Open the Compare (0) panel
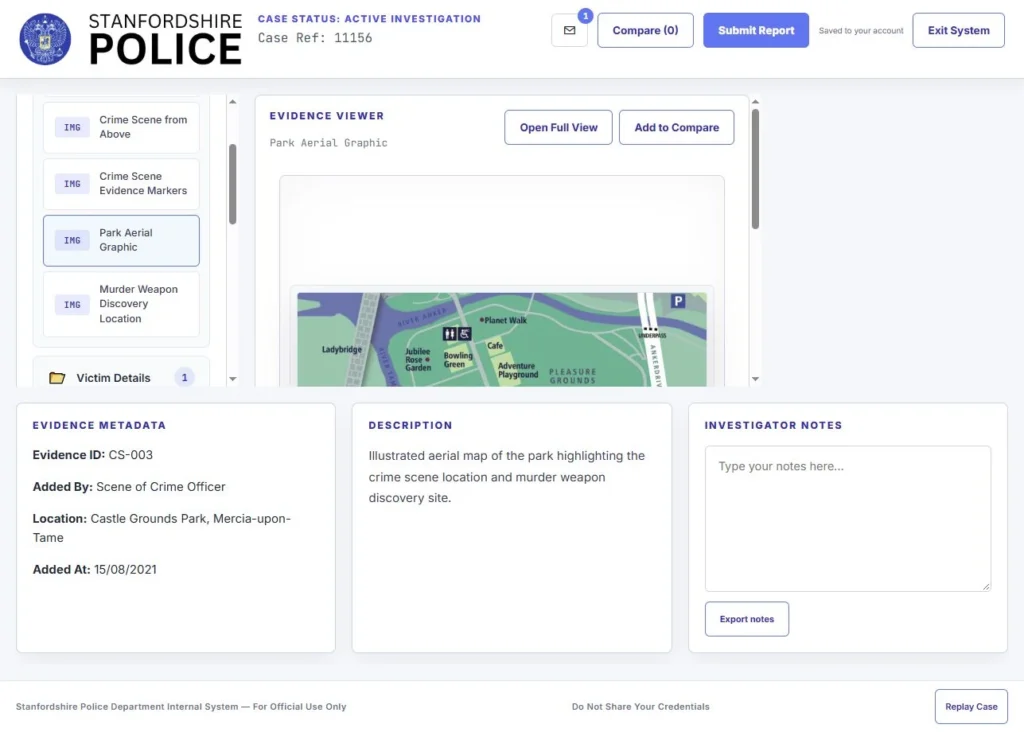1024x732 pixels. [x=645, y=30]
